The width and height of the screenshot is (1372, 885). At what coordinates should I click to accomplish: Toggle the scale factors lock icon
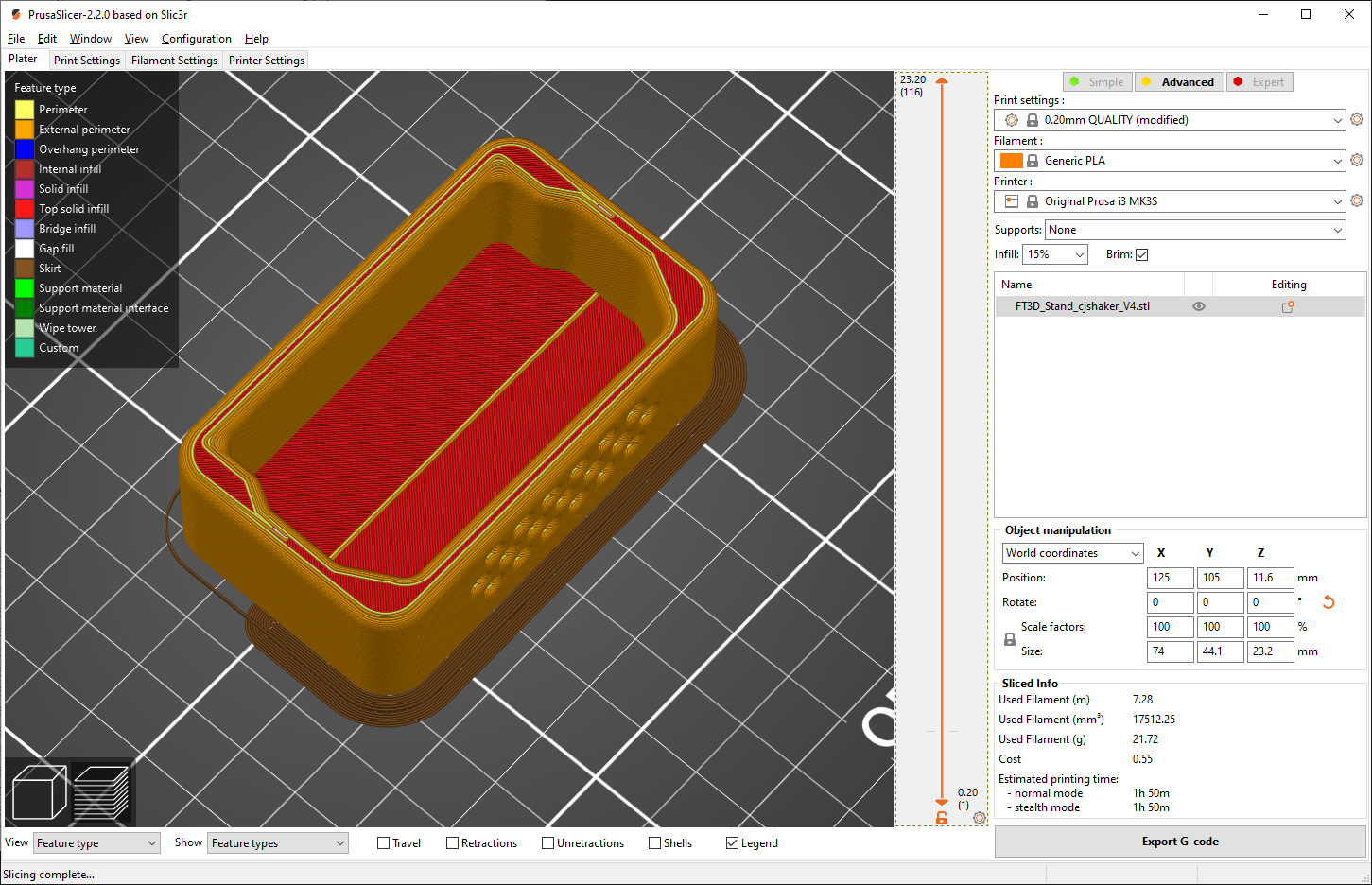[x=1010, y=639]
